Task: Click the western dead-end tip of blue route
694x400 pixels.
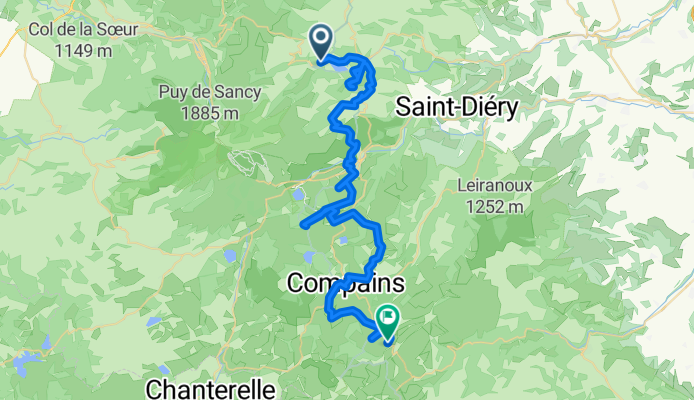Action: pos(305,226)
